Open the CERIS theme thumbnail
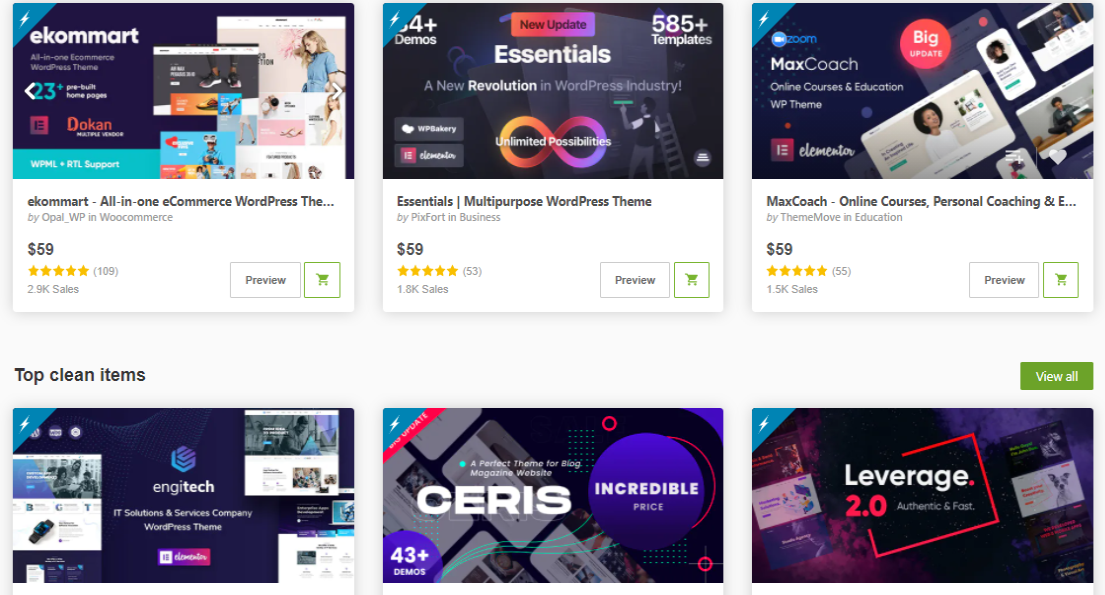Viewport: 1105px width, 595px height. tap(553, 496)
